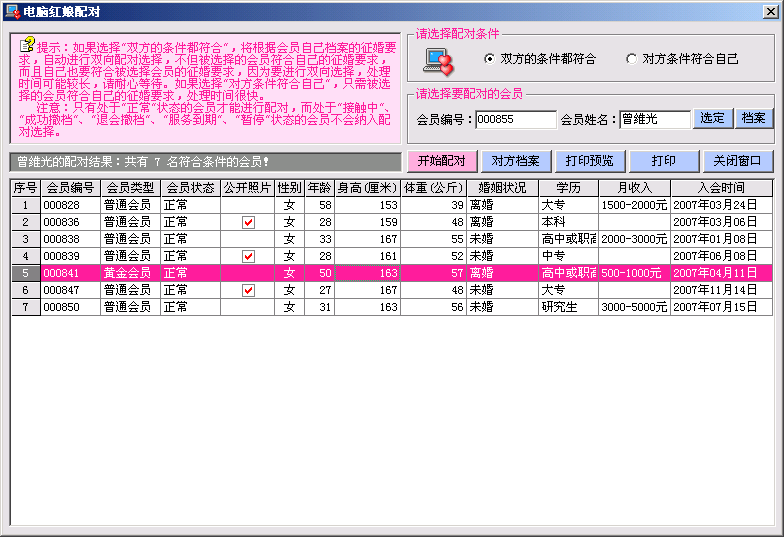This screenshot has width=784, height=537.
Task: Click the computer-heart matchmaking icon
Action: [x=438, y=62]
